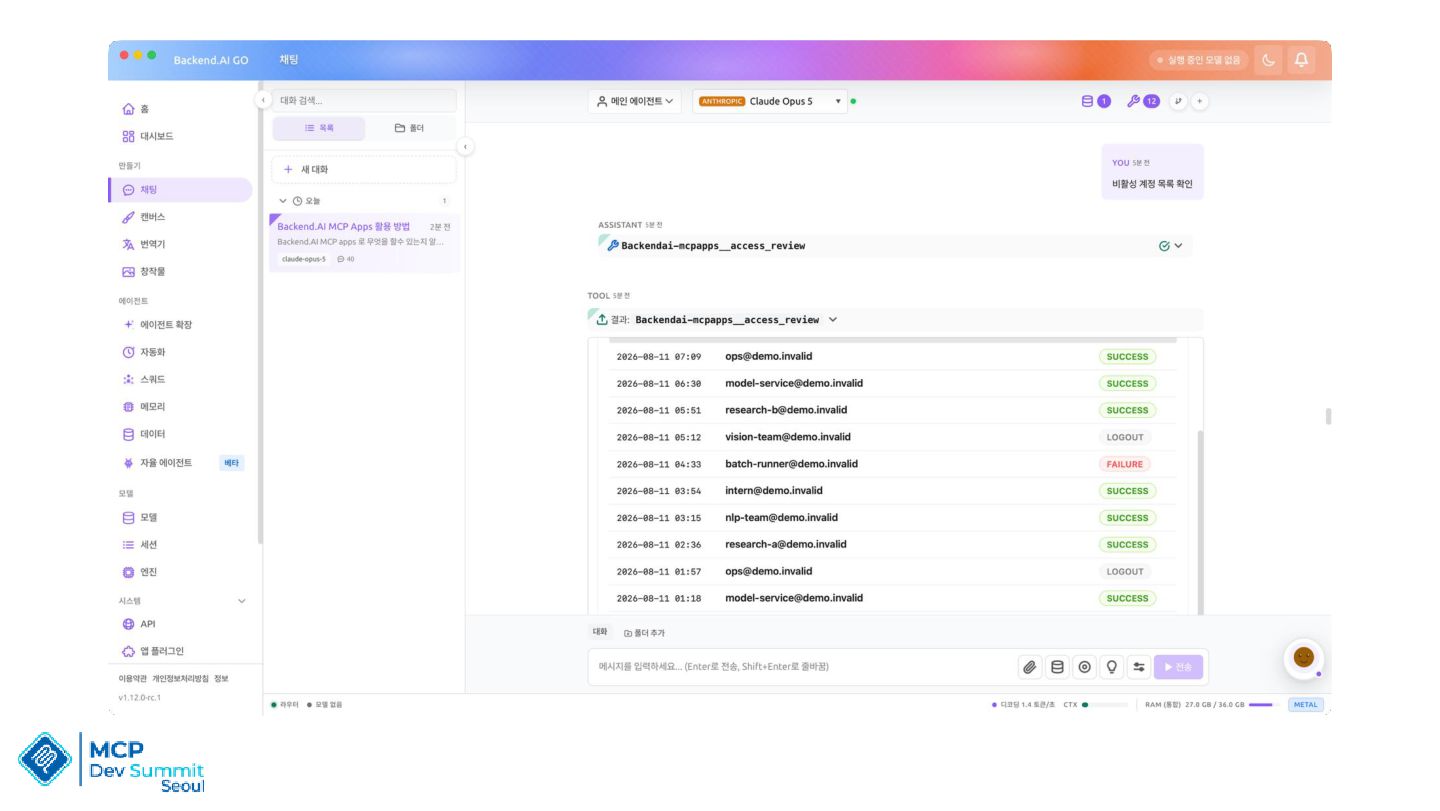Open the sliders settings icon in message box
This screenshot has width=1440, height=811.
pos(1139,667)
